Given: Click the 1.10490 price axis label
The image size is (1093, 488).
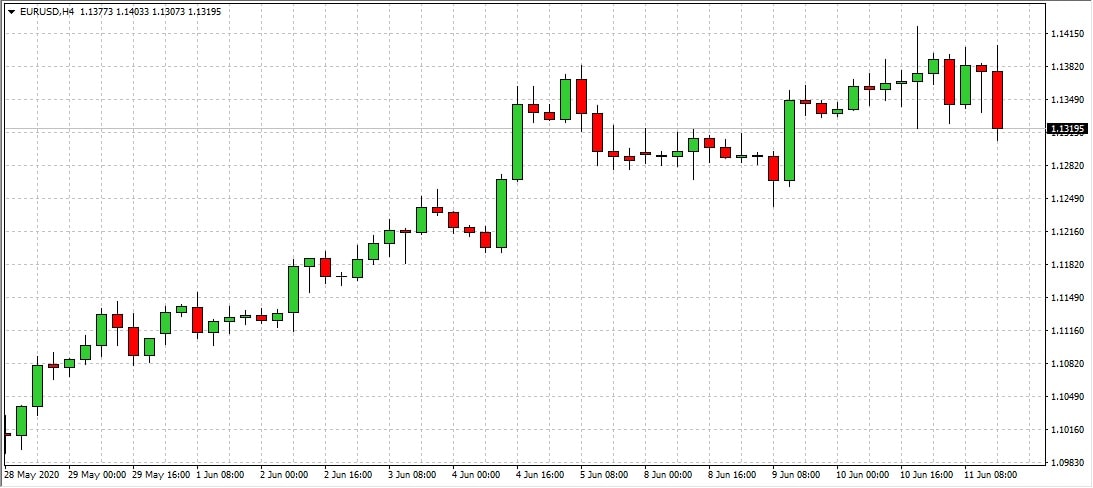Looking at the screenshot, I should tap(1067, 397).
